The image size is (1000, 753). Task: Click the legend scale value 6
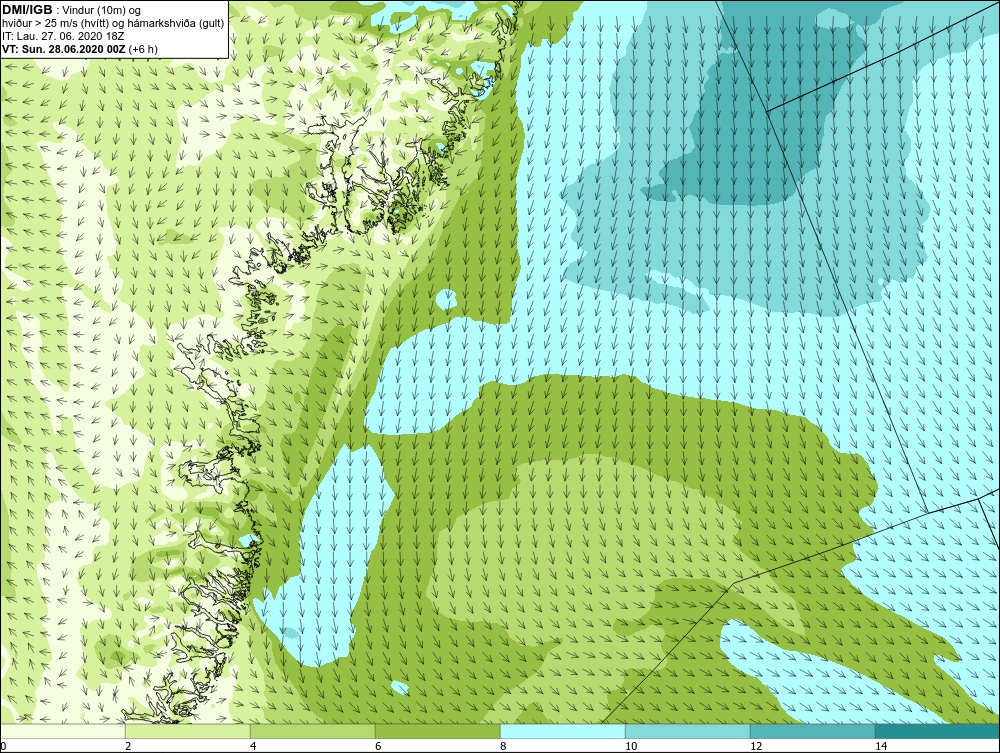tap(378, 746)
